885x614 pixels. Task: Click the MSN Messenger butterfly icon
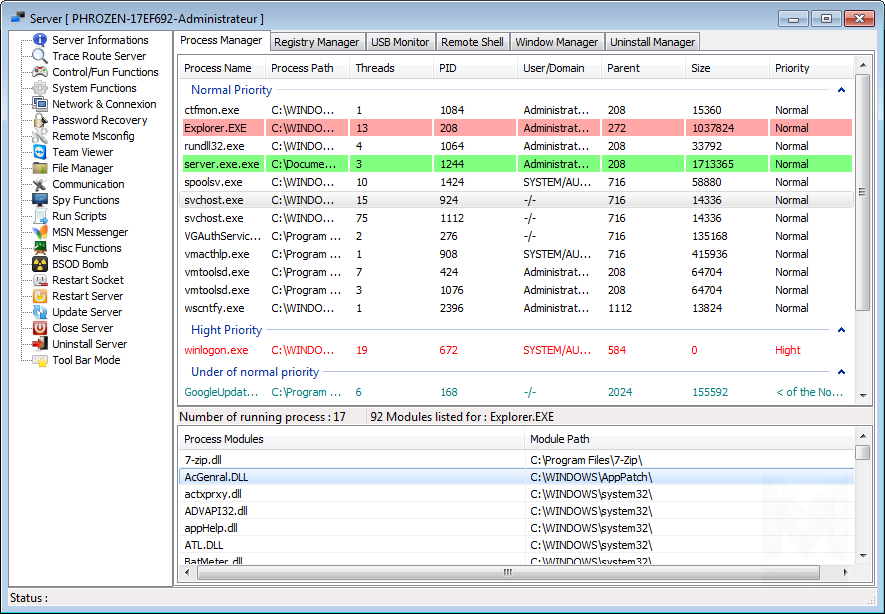(40, 232)
